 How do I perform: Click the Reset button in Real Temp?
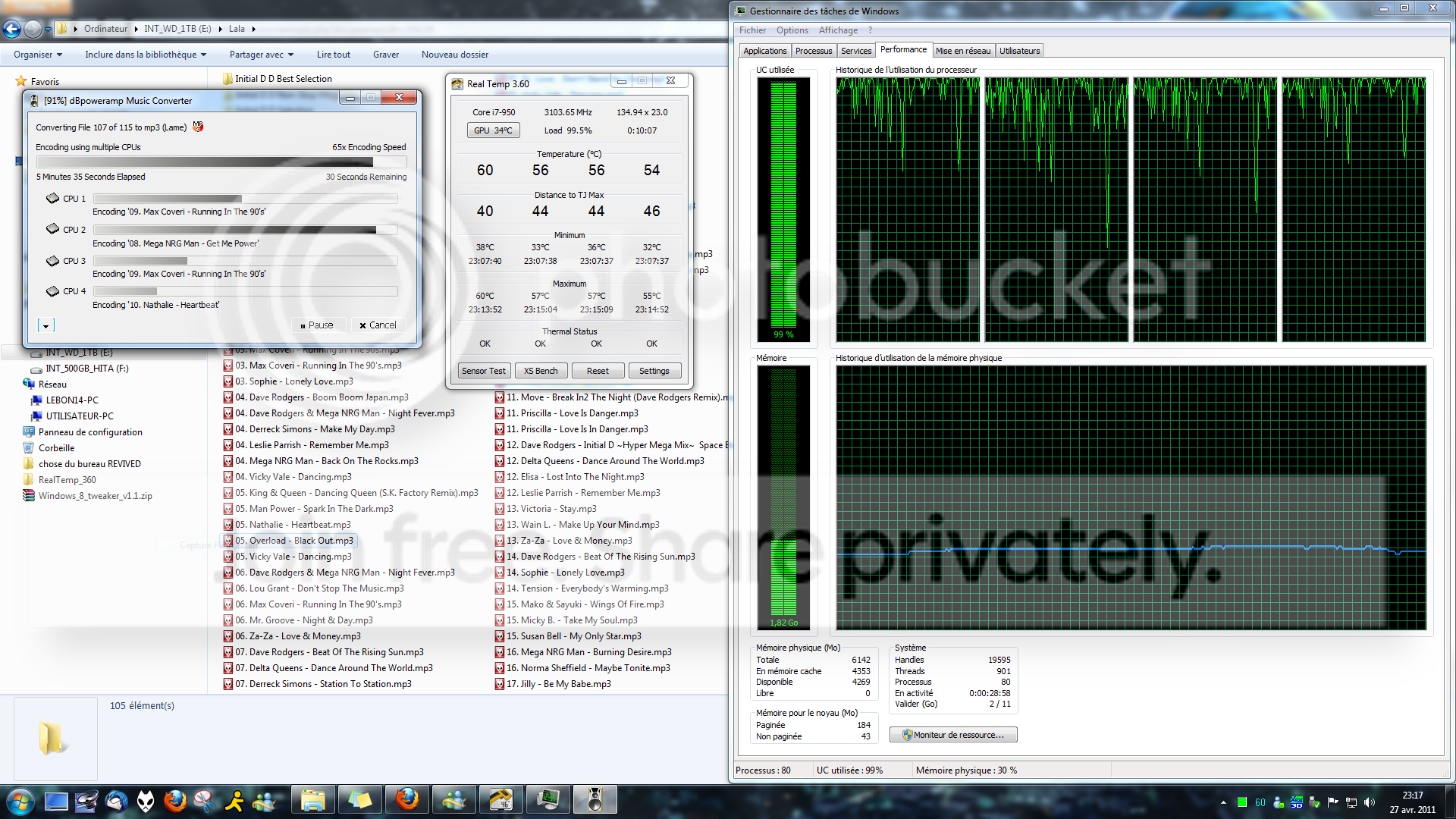click(x=598, y=371)
